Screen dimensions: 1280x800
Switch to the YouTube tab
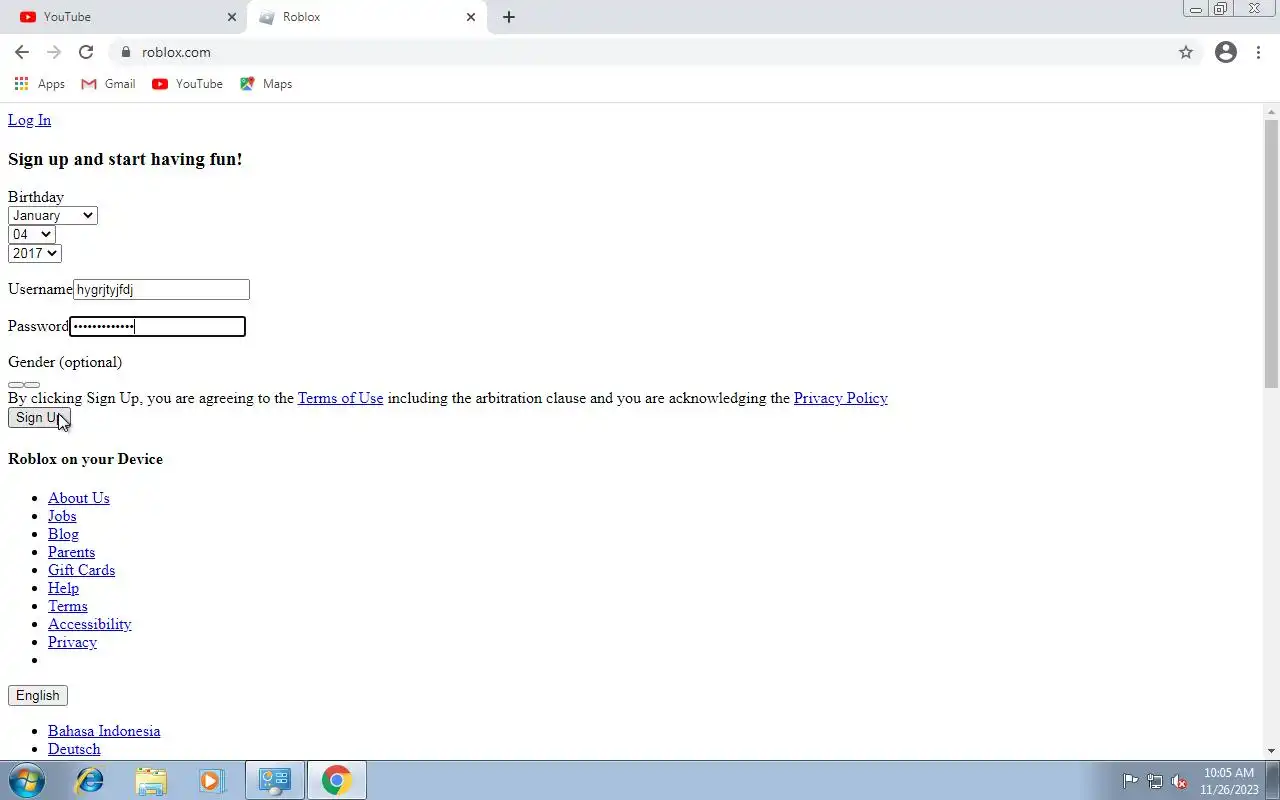pos(125,17)
